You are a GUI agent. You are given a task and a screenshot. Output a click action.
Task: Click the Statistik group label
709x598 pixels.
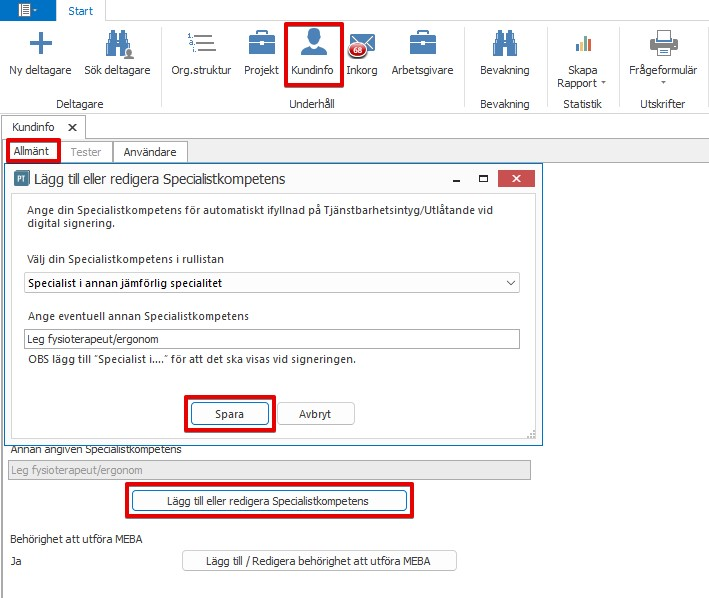(x=582, y=104)
